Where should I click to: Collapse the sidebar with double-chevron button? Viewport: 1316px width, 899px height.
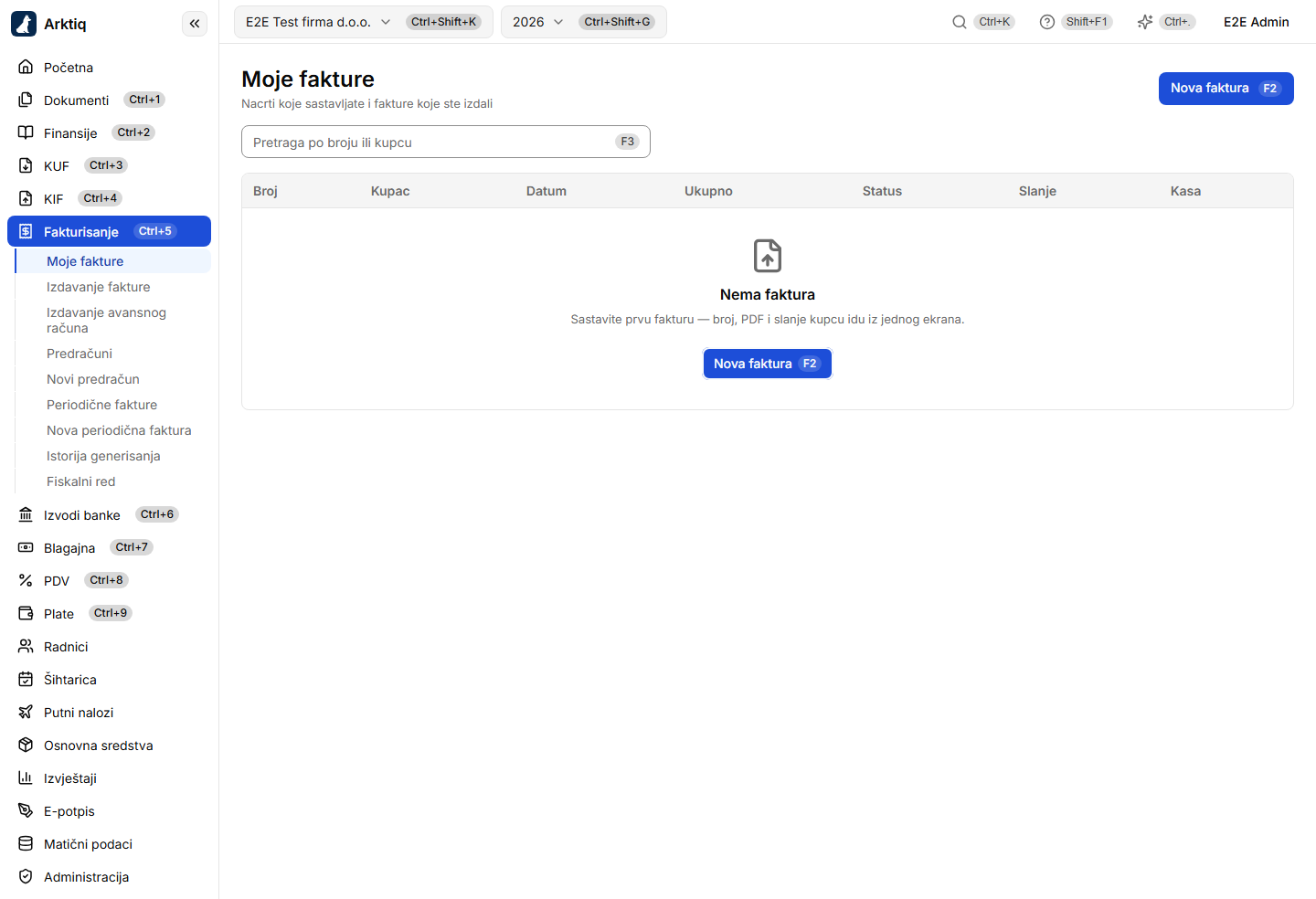tap(195, 24)
